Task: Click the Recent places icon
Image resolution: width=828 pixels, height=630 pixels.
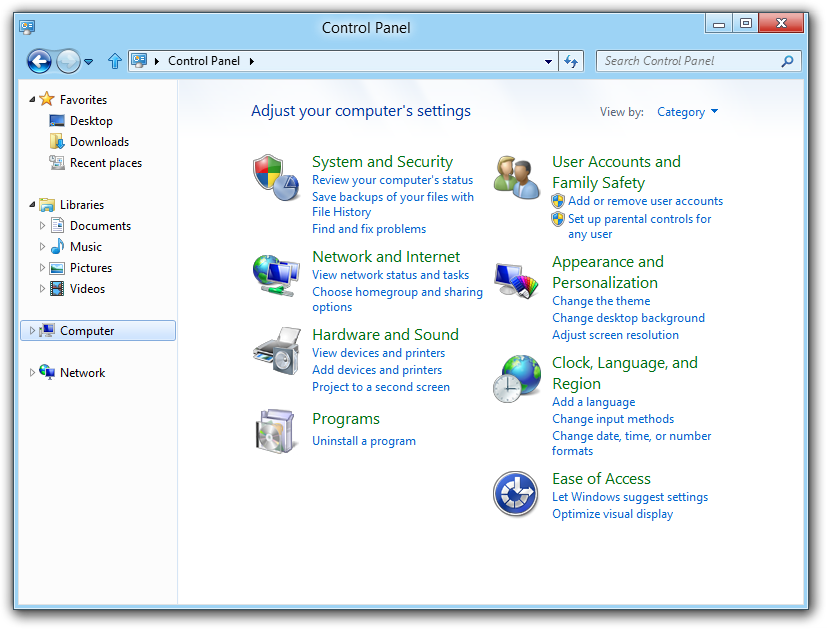Action: tap(57, 162)
